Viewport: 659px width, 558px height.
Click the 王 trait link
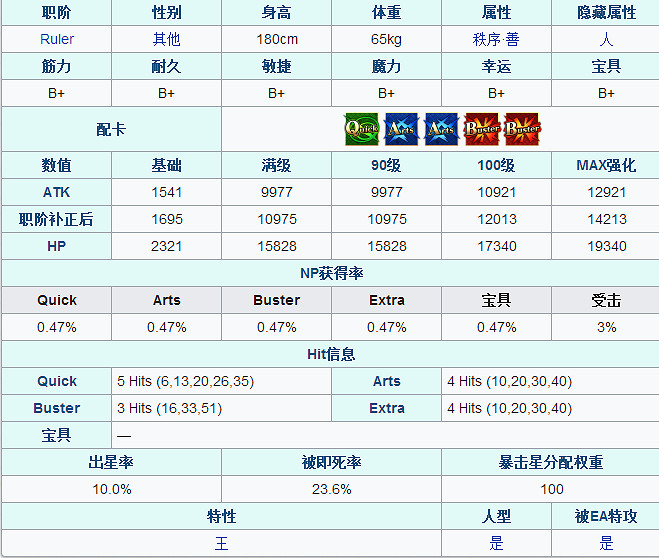coord(221,543)
